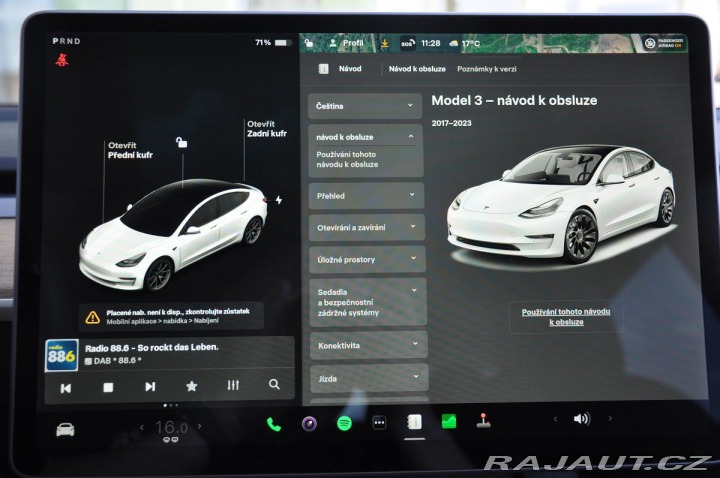The width and height of the screenshot is (720, 478).
Task: Open car controls via car icon
Action: [x=65, y=430]
